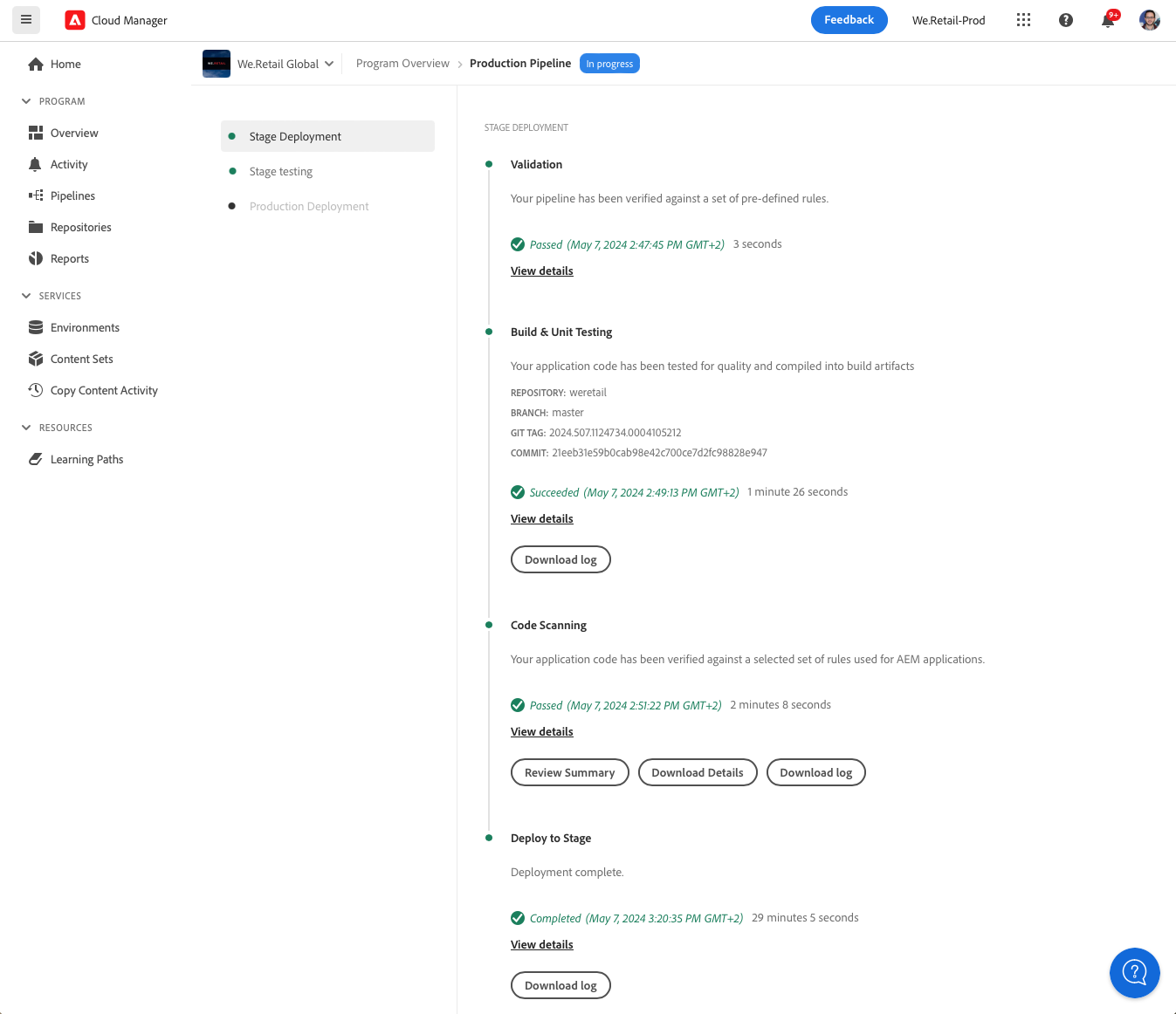View details for Build & Unit Testing
The height and width of the screenshot is (1014, 1176).
(x=542, y=518)
